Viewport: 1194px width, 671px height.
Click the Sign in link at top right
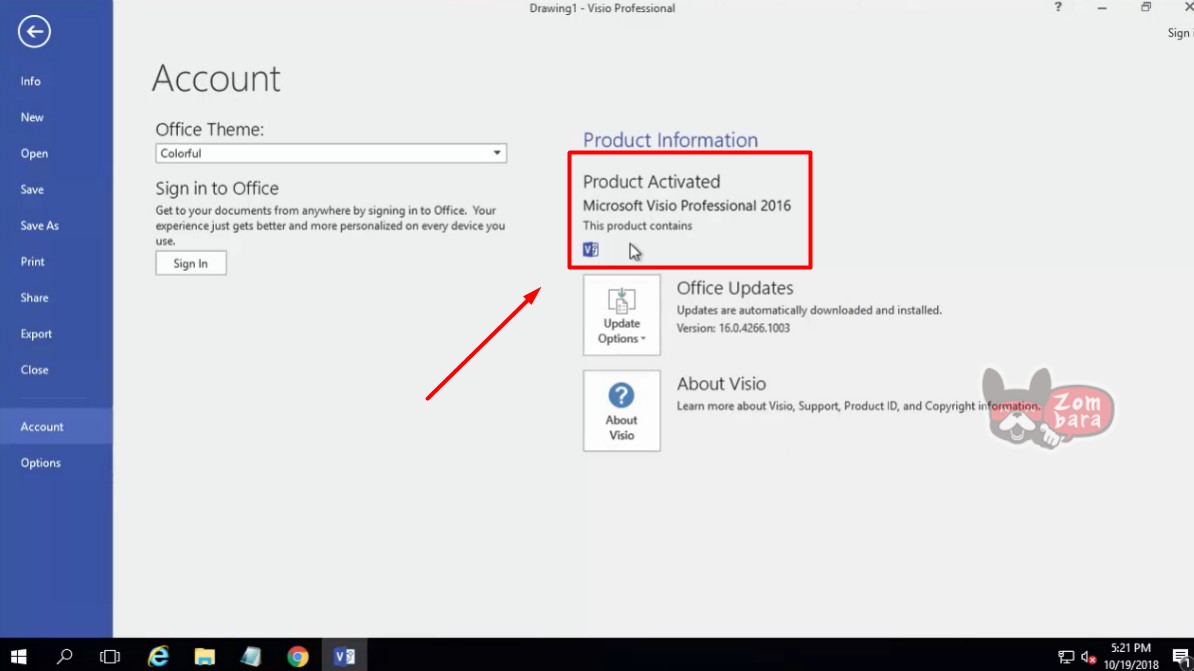pos(1180,33)
